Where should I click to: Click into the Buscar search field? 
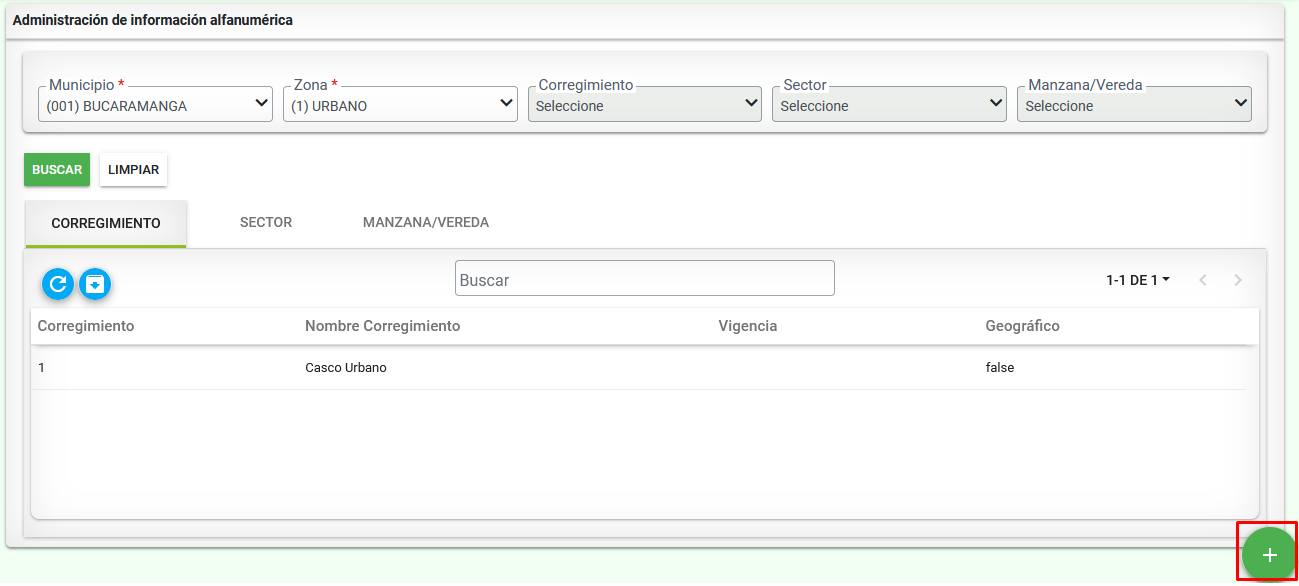coord(644,279)
